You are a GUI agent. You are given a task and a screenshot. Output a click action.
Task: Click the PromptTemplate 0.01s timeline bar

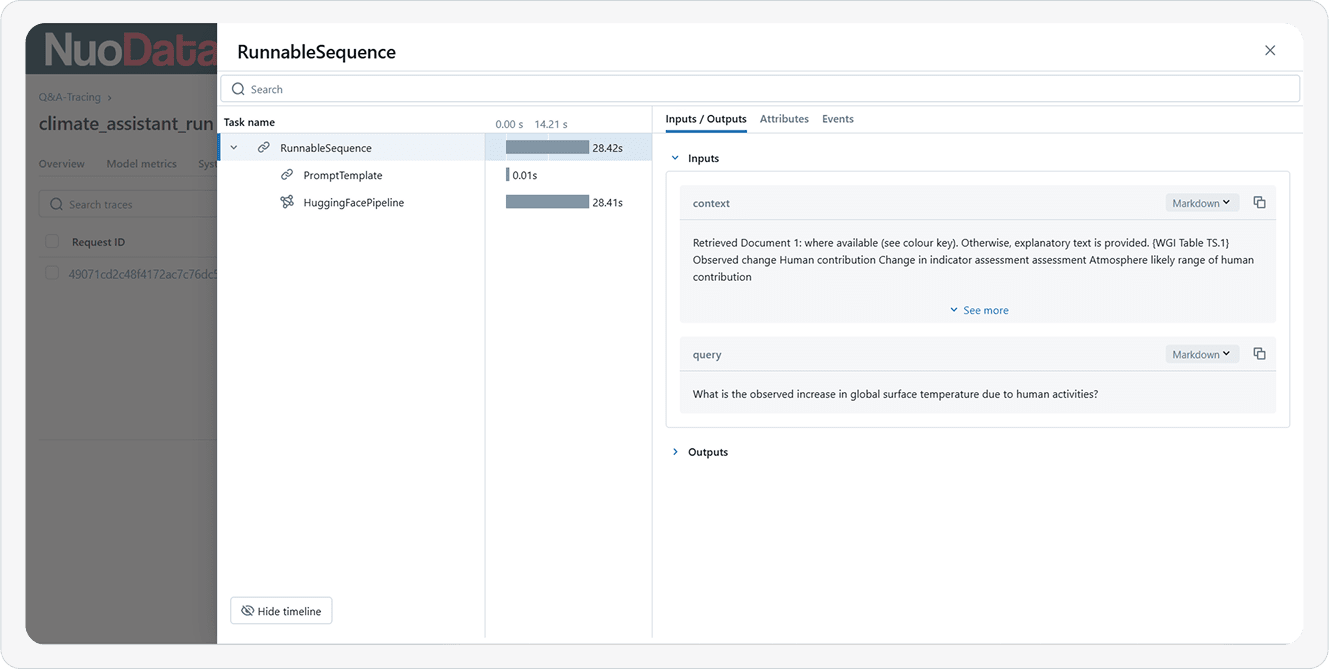tap(507, 175)
